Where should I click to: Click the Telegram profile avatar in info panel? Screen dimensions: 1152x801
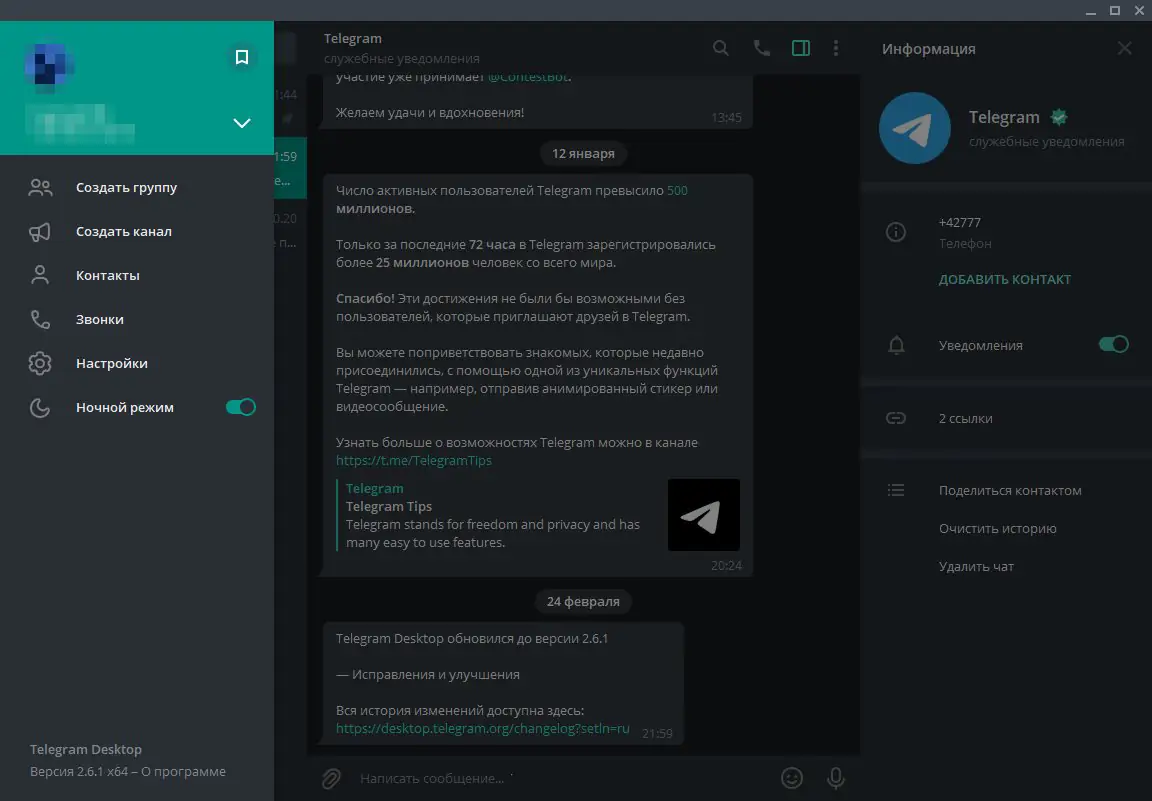(915, 128)
